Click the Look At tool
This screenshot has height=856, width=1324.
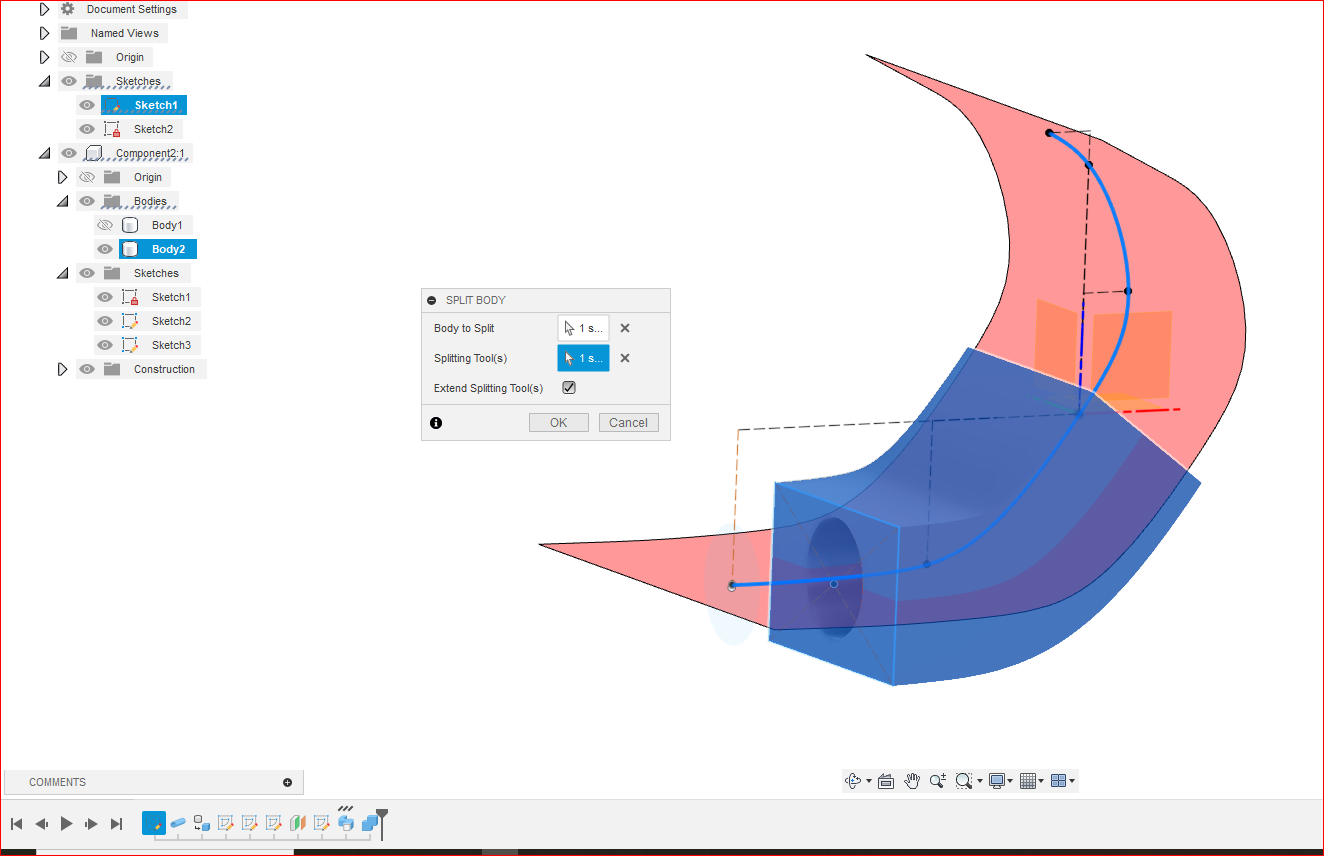click(885, 781)
